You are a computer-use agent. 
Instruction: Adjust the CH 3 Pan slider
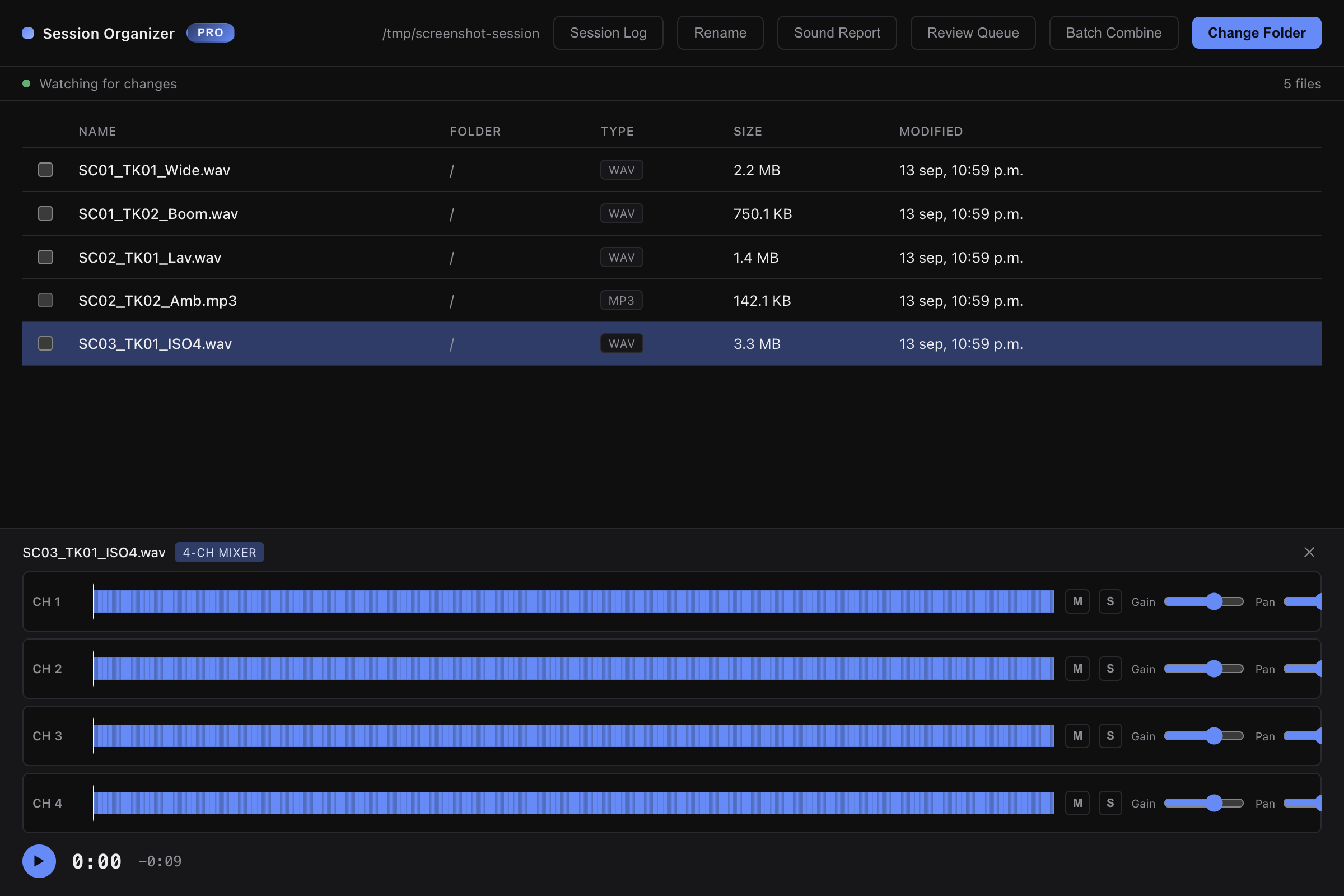point(1303,736)
